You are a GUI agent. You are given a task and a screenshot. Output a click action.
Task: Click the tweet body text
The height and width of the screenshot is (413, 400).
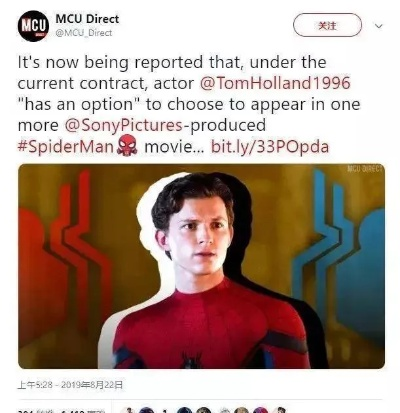point(189,104)
